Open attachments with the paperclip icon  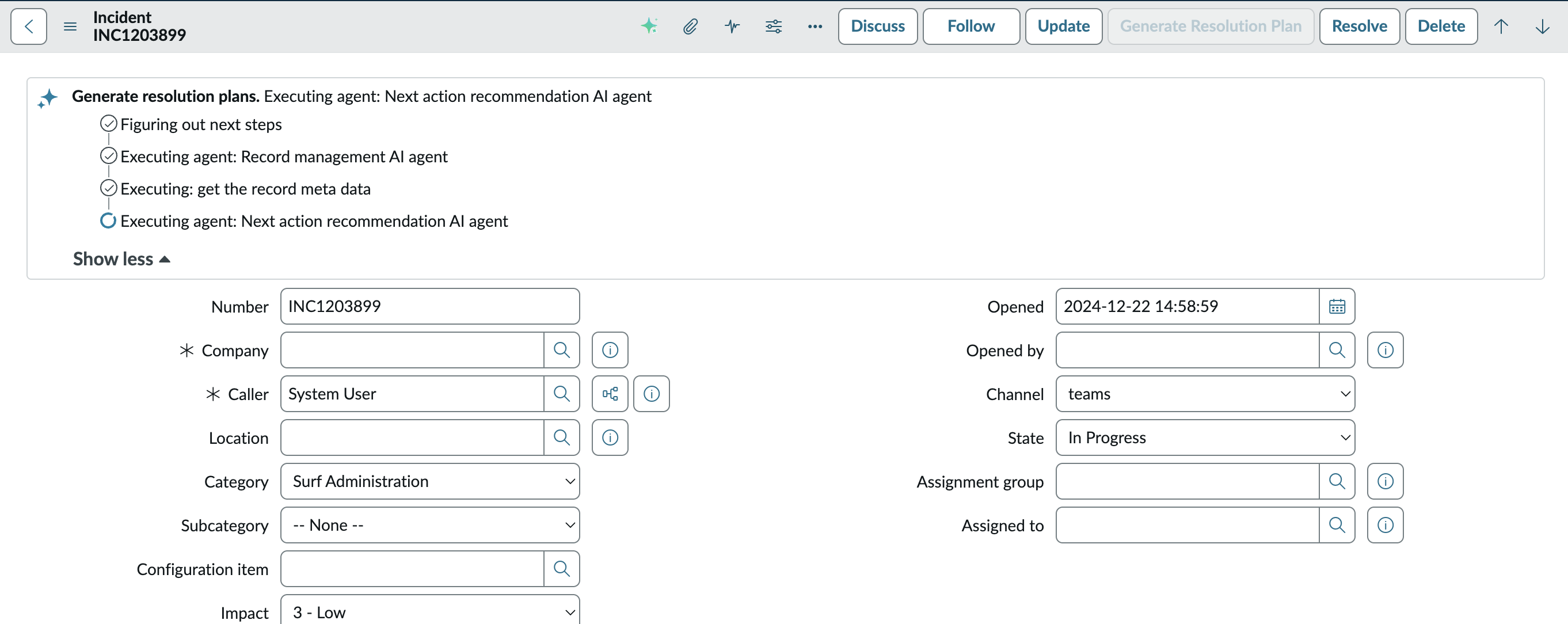(x=690, y=26)
